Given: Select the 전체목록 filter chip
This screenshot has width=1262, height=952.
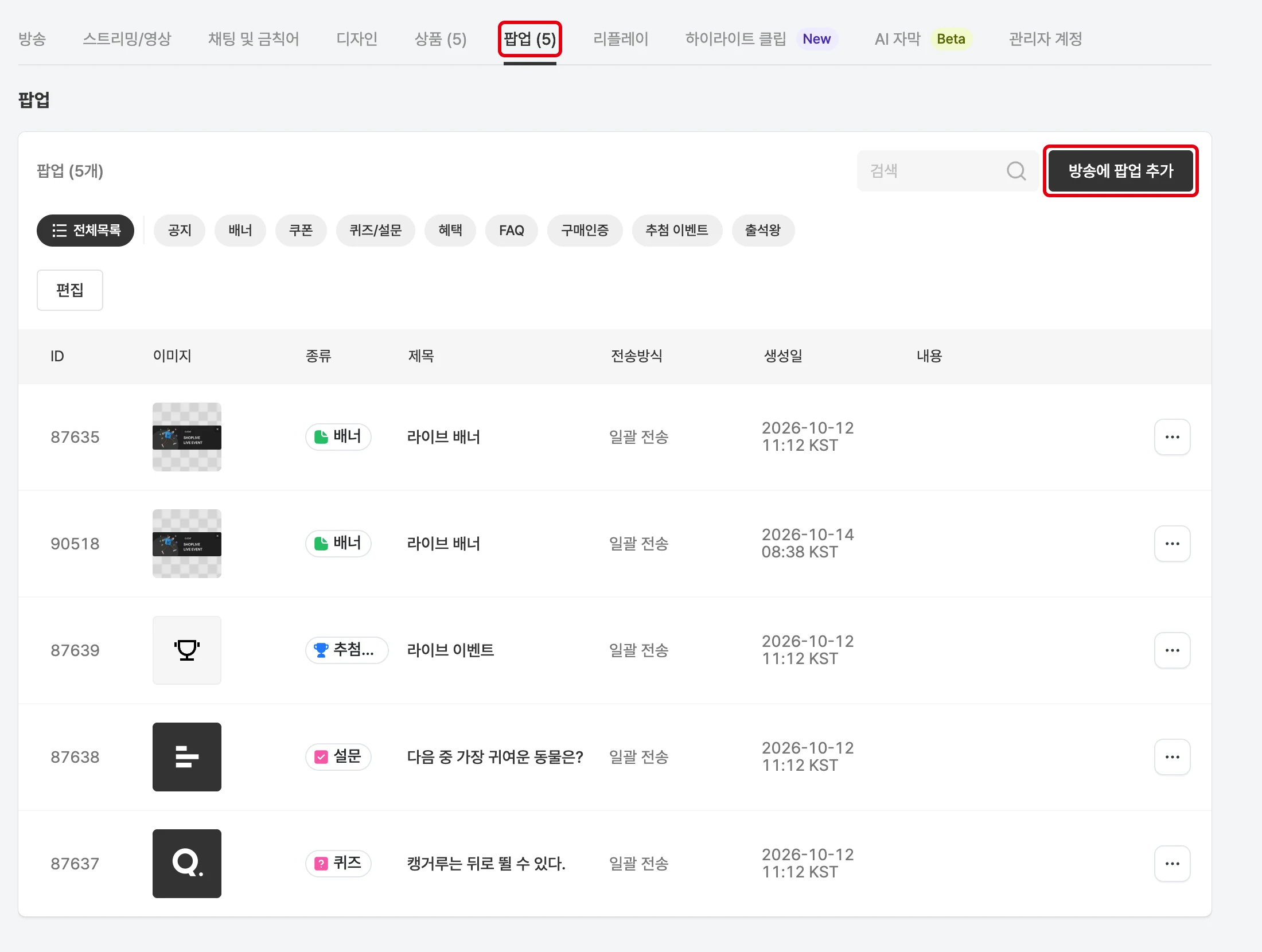Looking at the screenshot, I should [x=85, y=231].
